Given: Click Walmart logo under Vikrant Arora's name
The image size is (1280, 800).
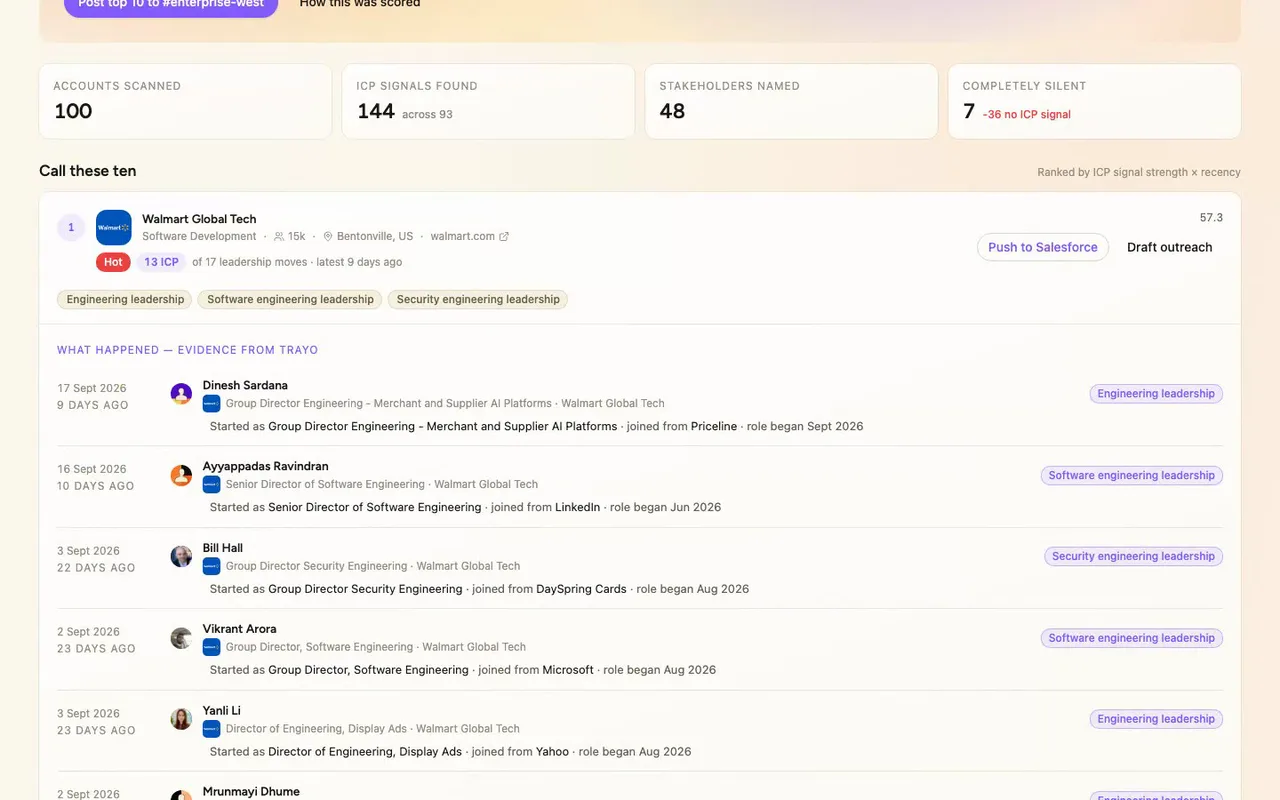Looking at the screenshot, I should tap(211, 647).
